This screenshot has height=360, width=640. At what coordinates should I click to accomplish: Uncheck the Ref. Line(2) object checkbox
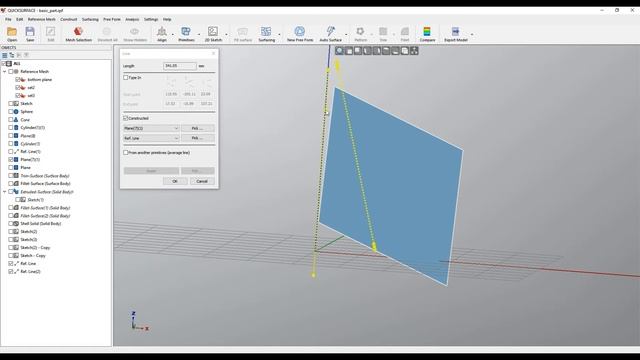tap(11, 271)
